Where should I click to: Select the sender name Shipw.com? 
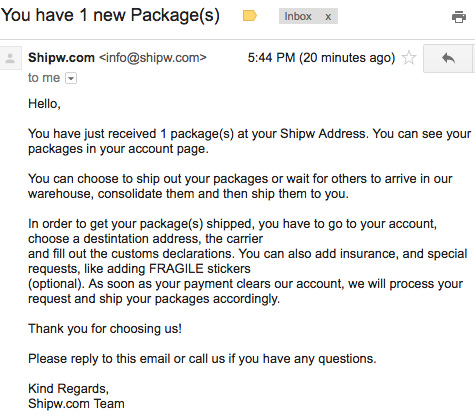(x=61, y=58)
